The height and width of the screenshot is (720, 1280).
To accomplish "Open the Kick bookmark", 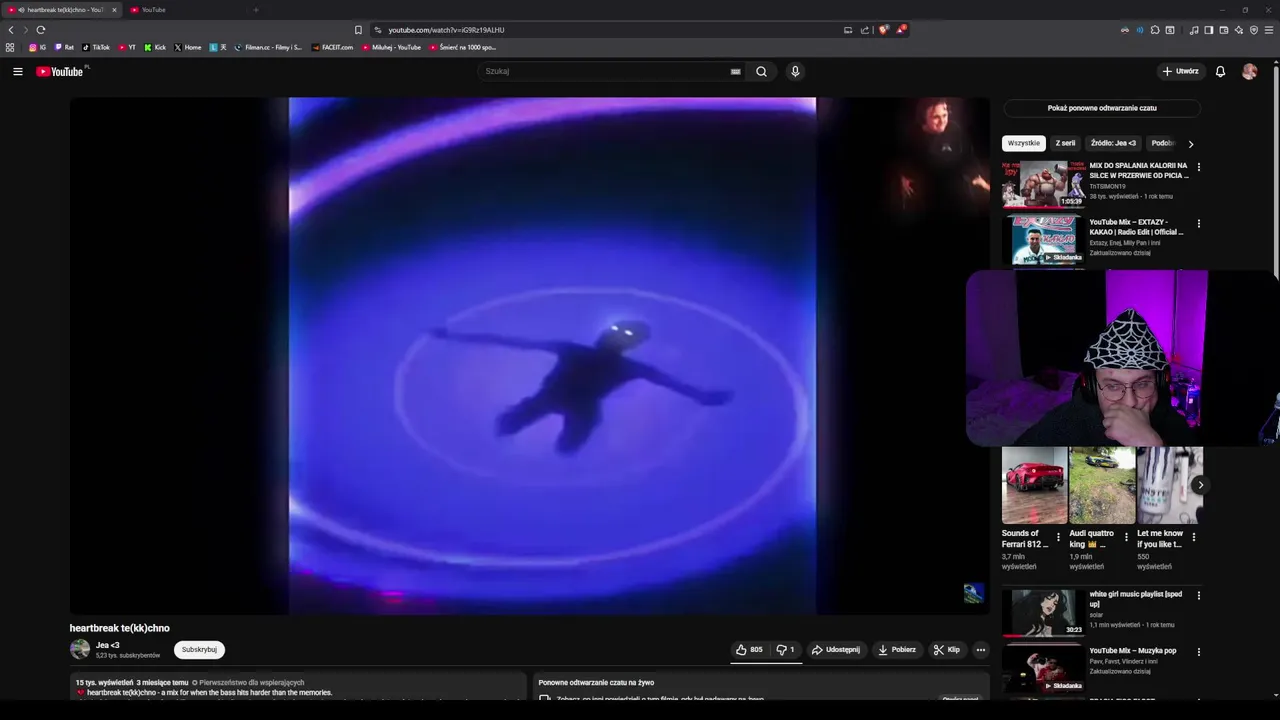I will (x=155, y=47).
